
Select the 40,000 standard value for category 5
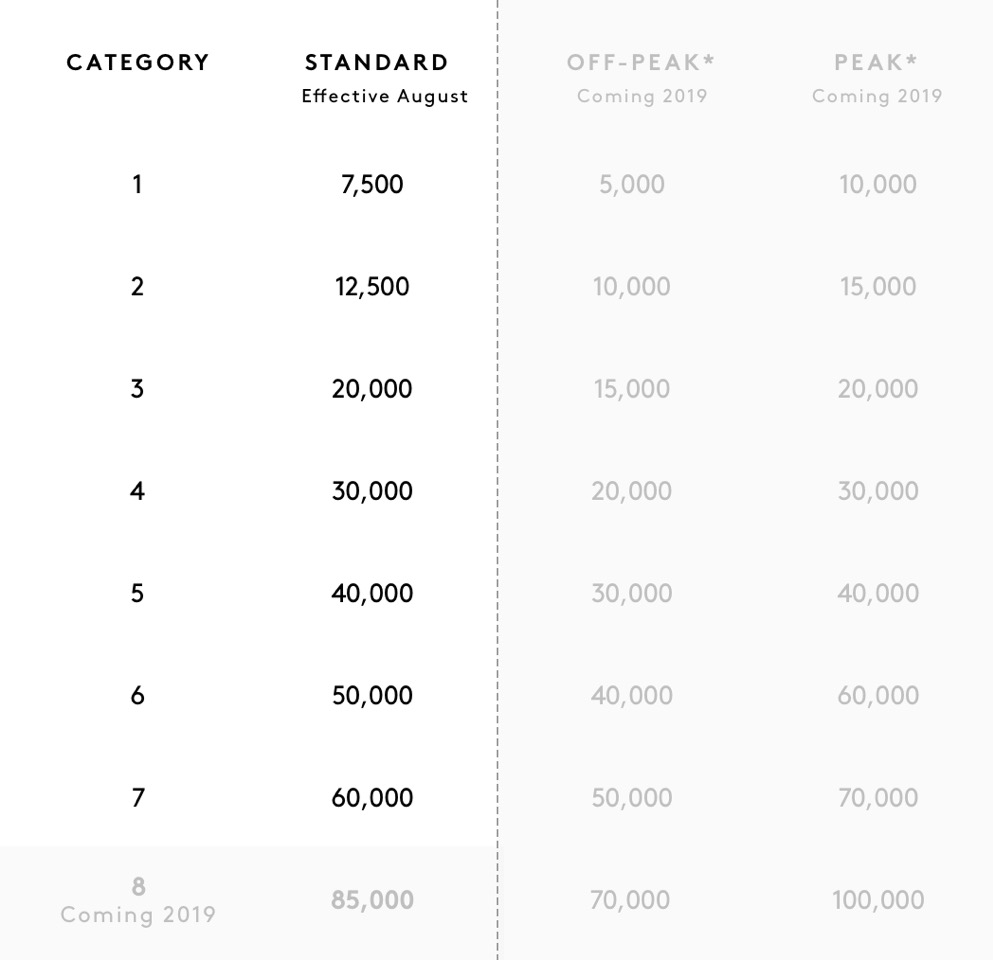point(372,593)
